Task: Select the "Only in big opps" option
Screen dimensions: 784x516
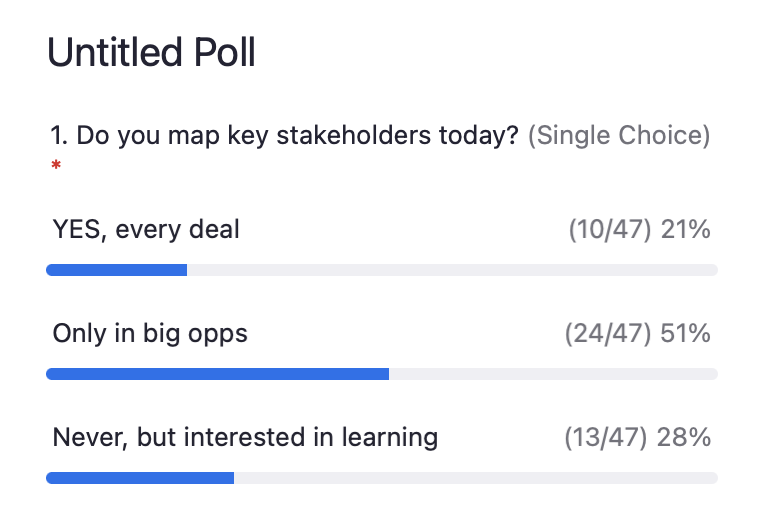Action: tap(150, 333)
